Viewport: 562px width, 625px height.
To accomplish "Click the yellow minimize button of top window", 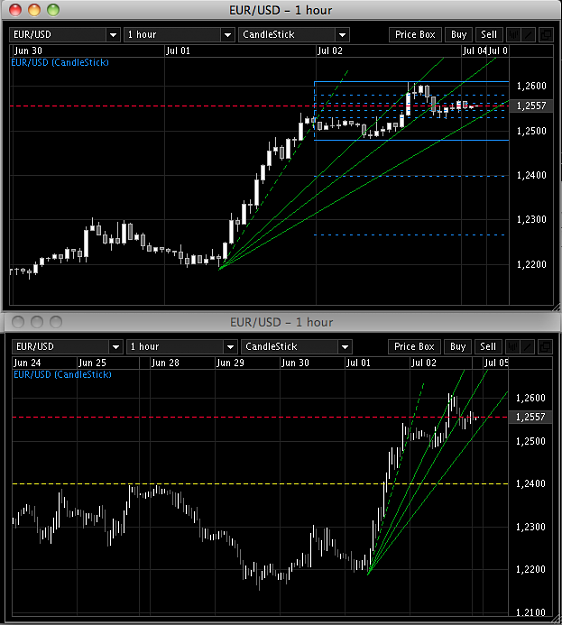I will 34,10.
